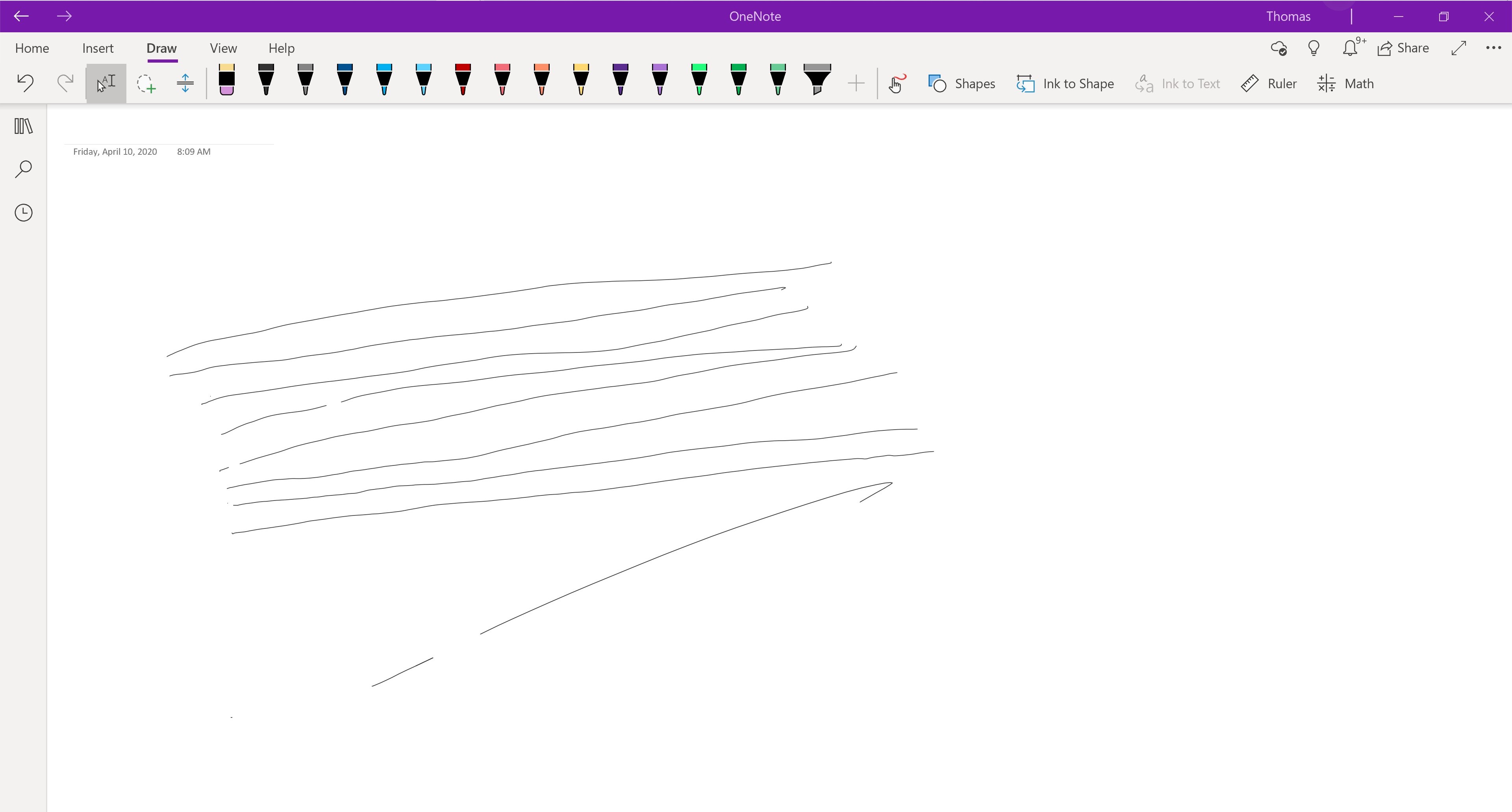This screenshot has width=1512, height=812.
Task: Add a new pen with the plus button
Action: click(856, 83)
